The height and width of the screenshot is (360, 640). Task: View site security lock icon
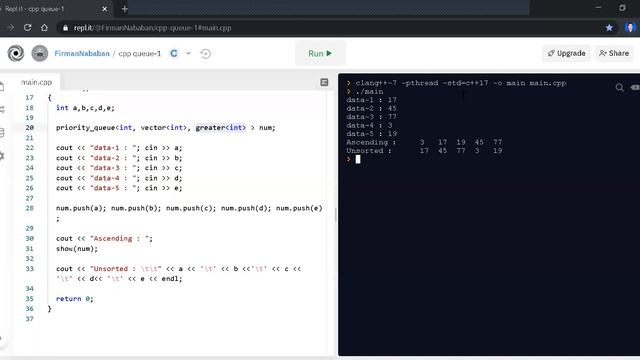click(x=65, y=28)
